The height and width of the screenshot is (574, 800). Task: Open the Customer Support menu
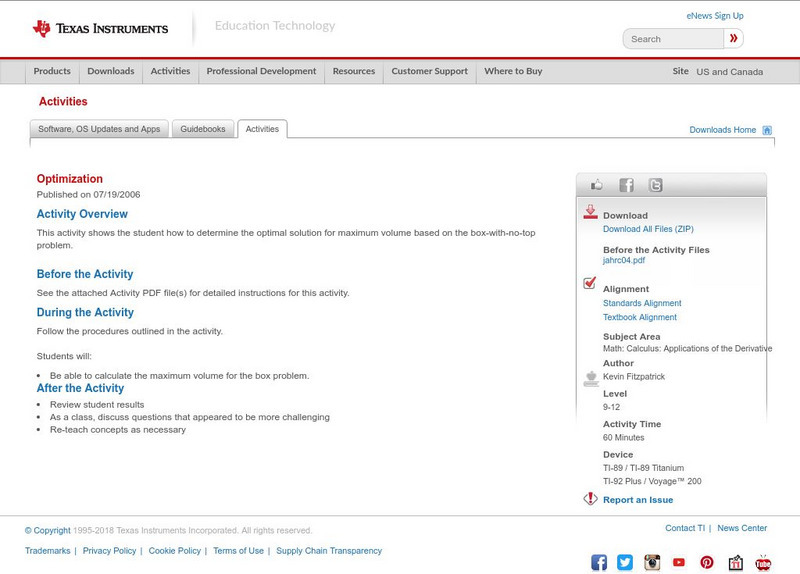tap(430, 71)
